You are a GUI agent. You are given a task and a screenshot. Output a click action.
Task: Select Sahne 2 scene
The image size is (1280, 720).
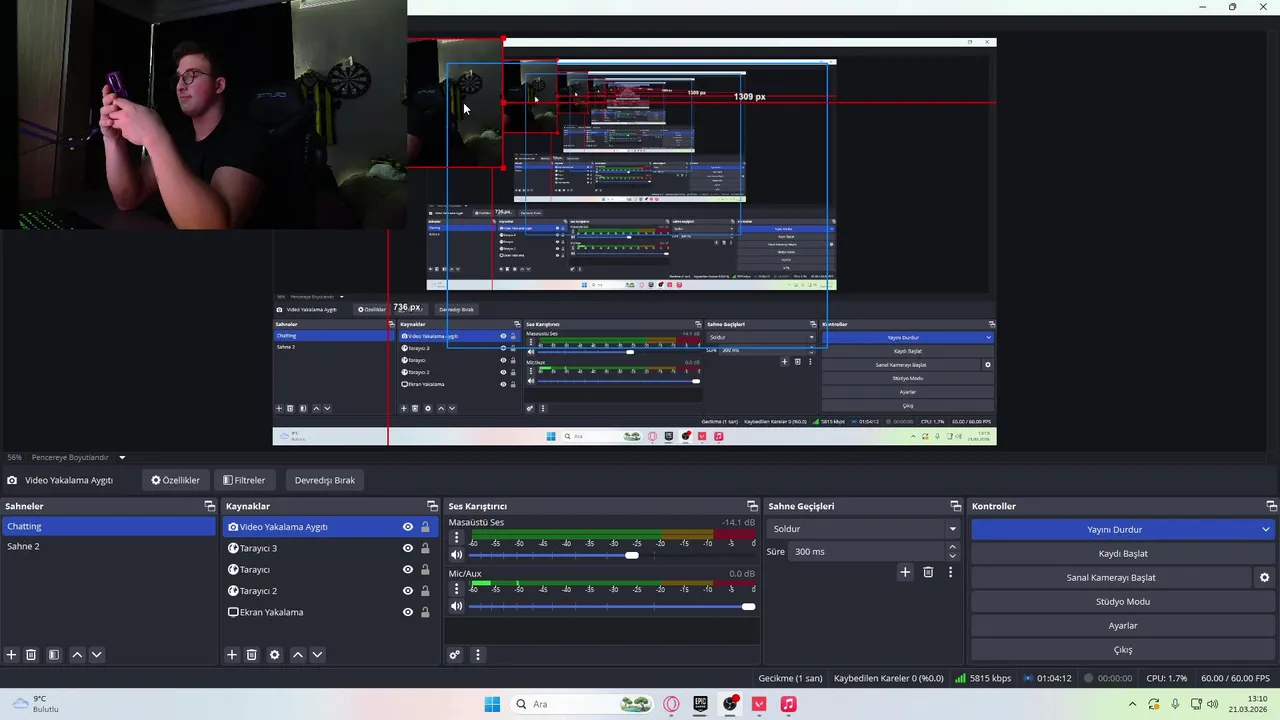click(108, 546)
